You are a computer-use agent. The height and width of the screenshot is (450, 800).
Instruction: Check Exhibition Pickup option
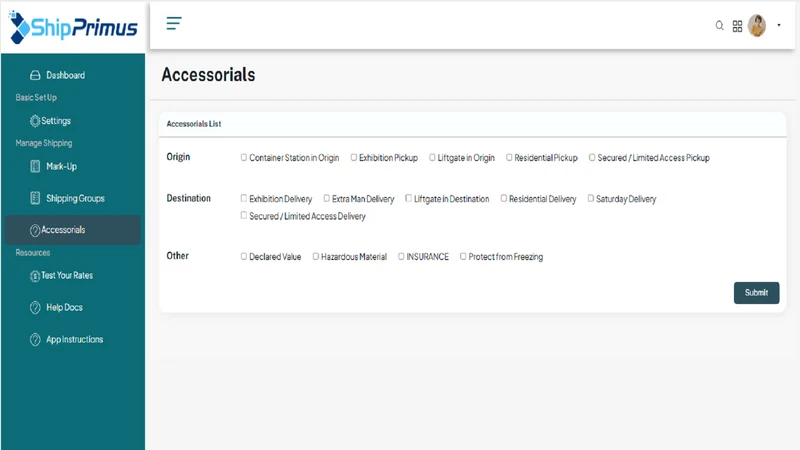pyautogui.click(x=354, y=157)
